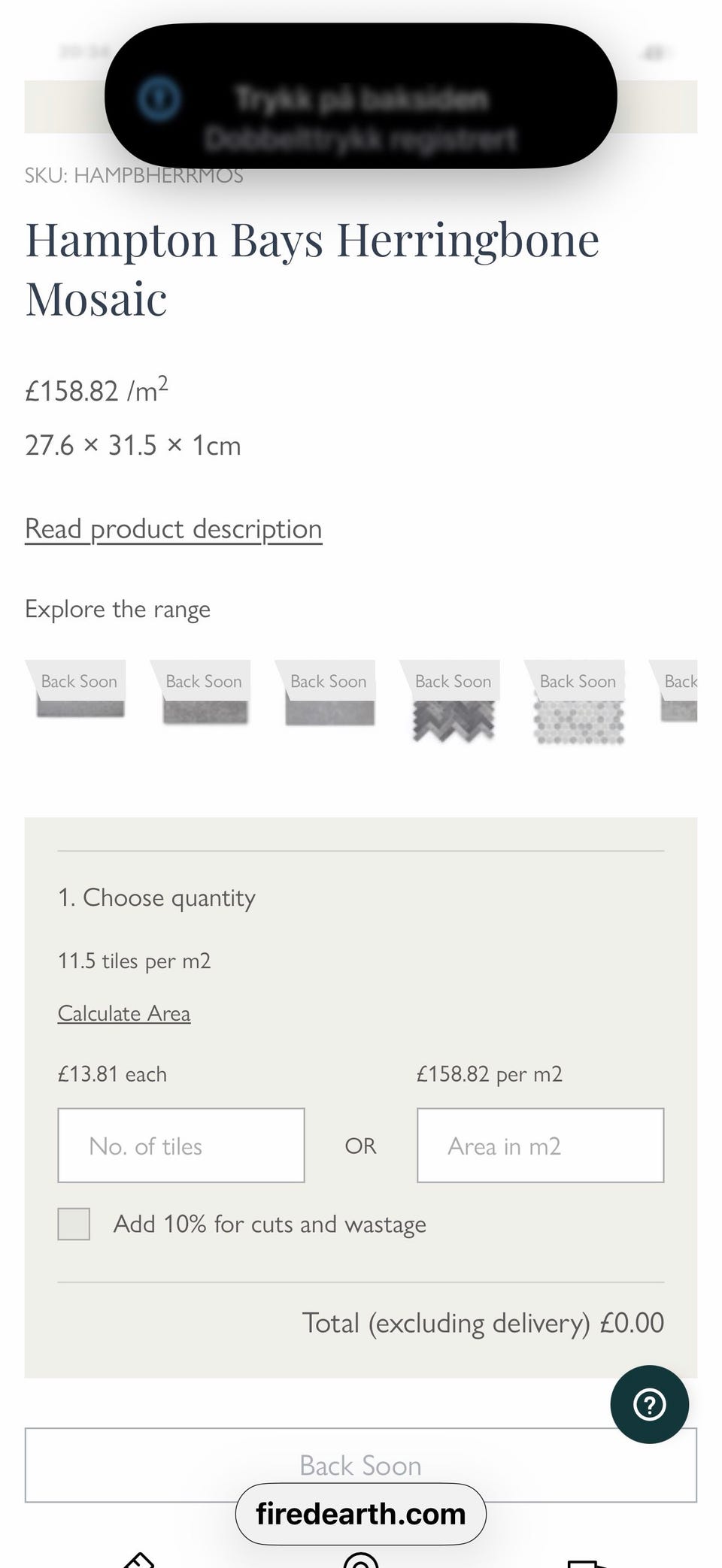Tap the firedearth.com address pill

coord(361,1514)
